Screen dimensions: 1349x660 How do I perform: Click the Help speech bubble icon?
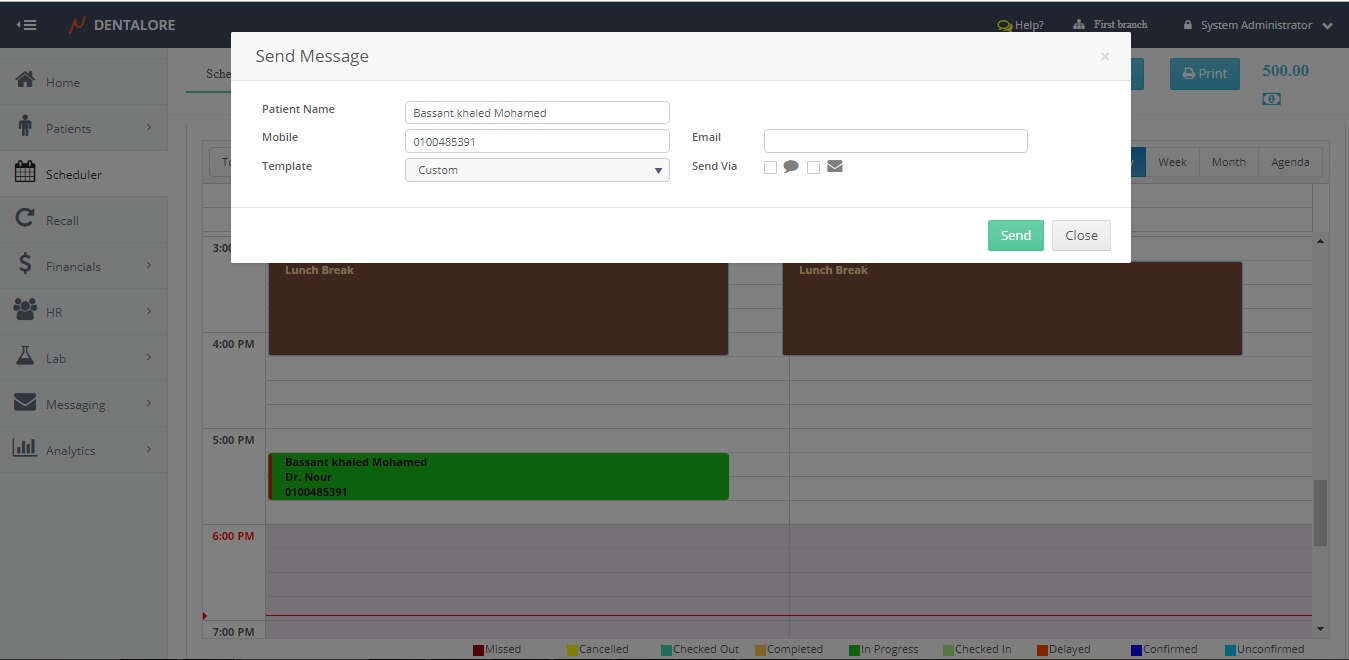click(1004, 26)
